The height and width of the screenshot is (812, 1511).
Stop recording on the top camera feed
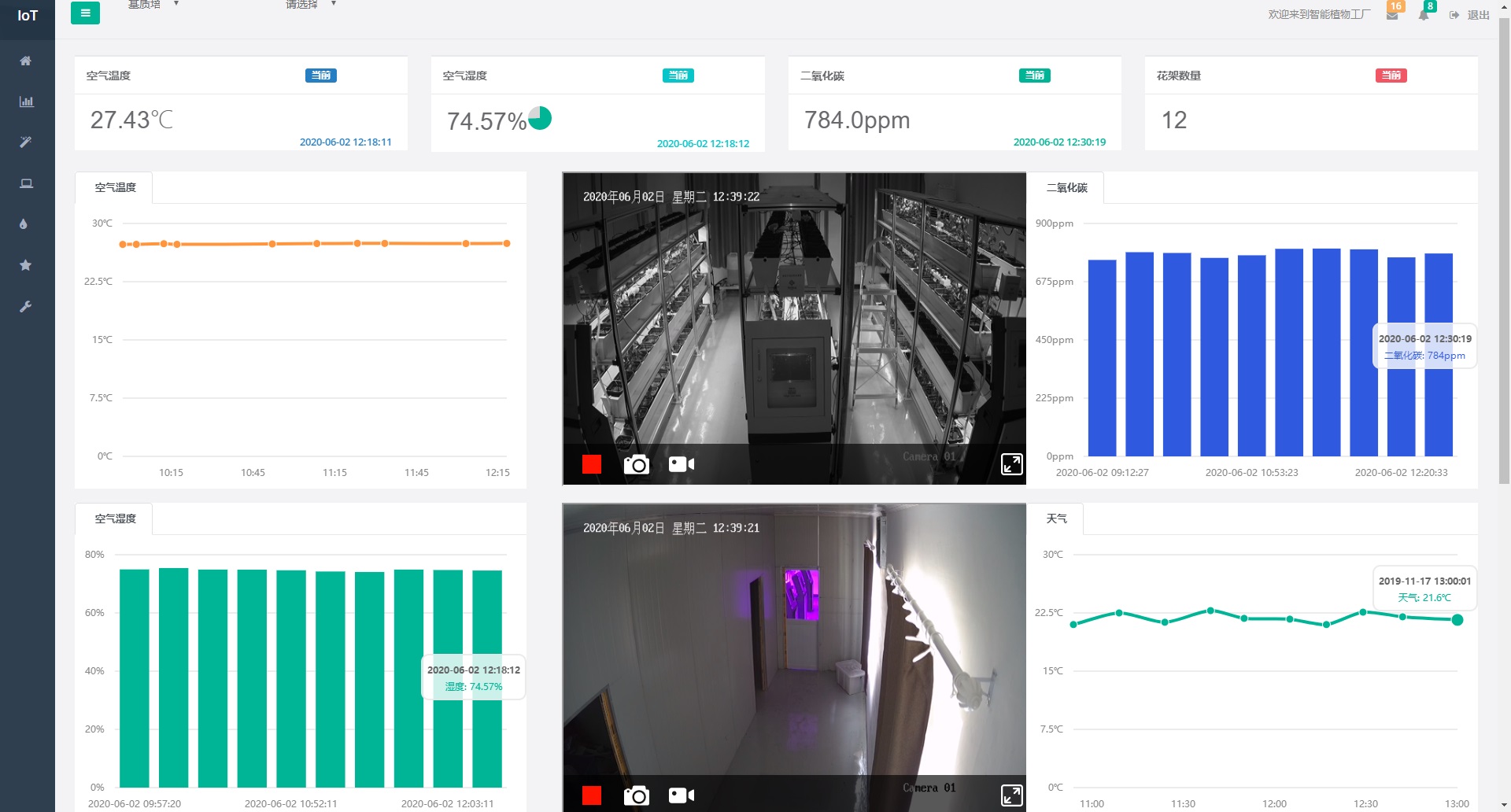coord(592,464)
